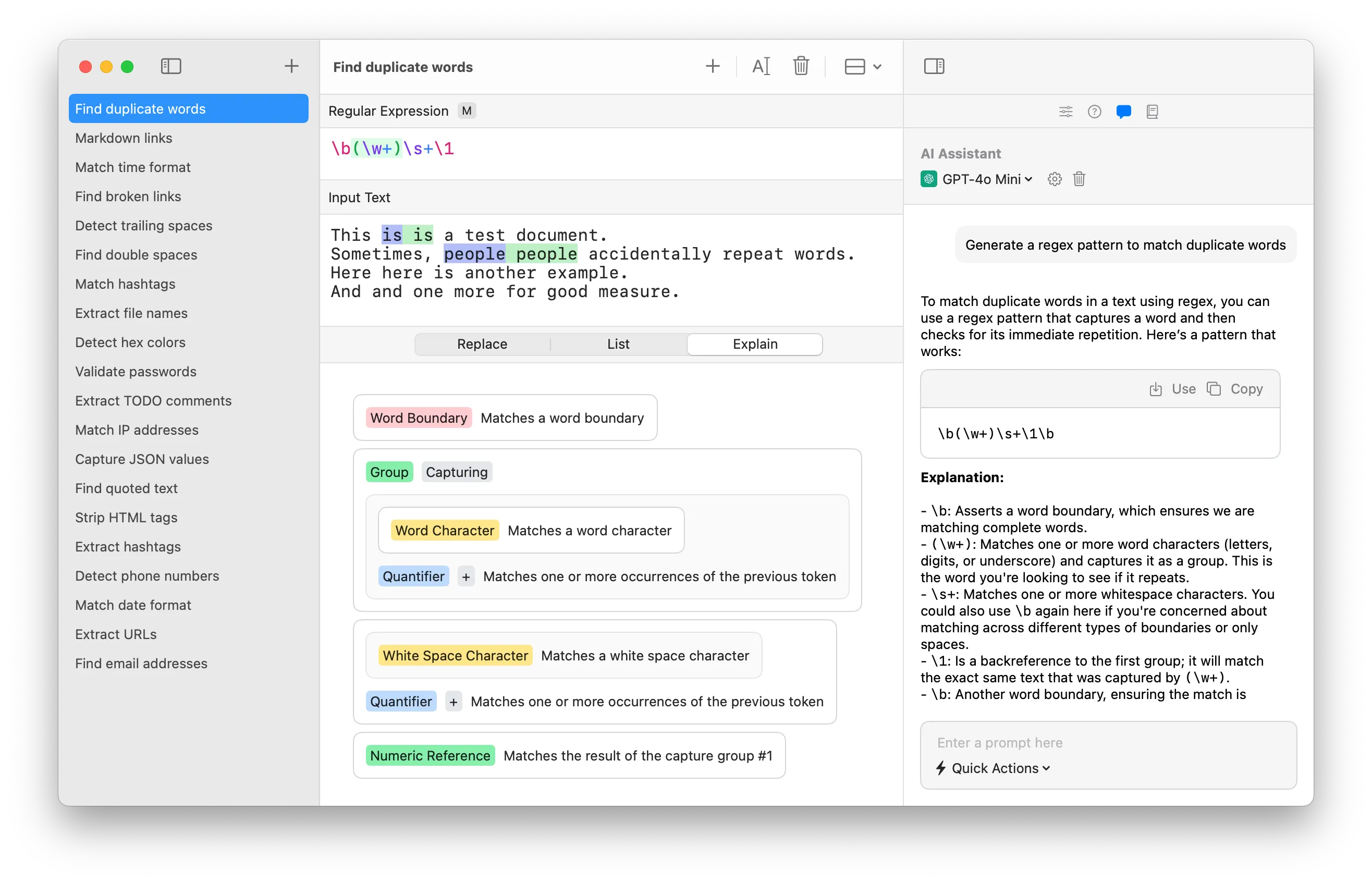Open the AI Assistant settings sliders icon

click(x=1065, y=111)
